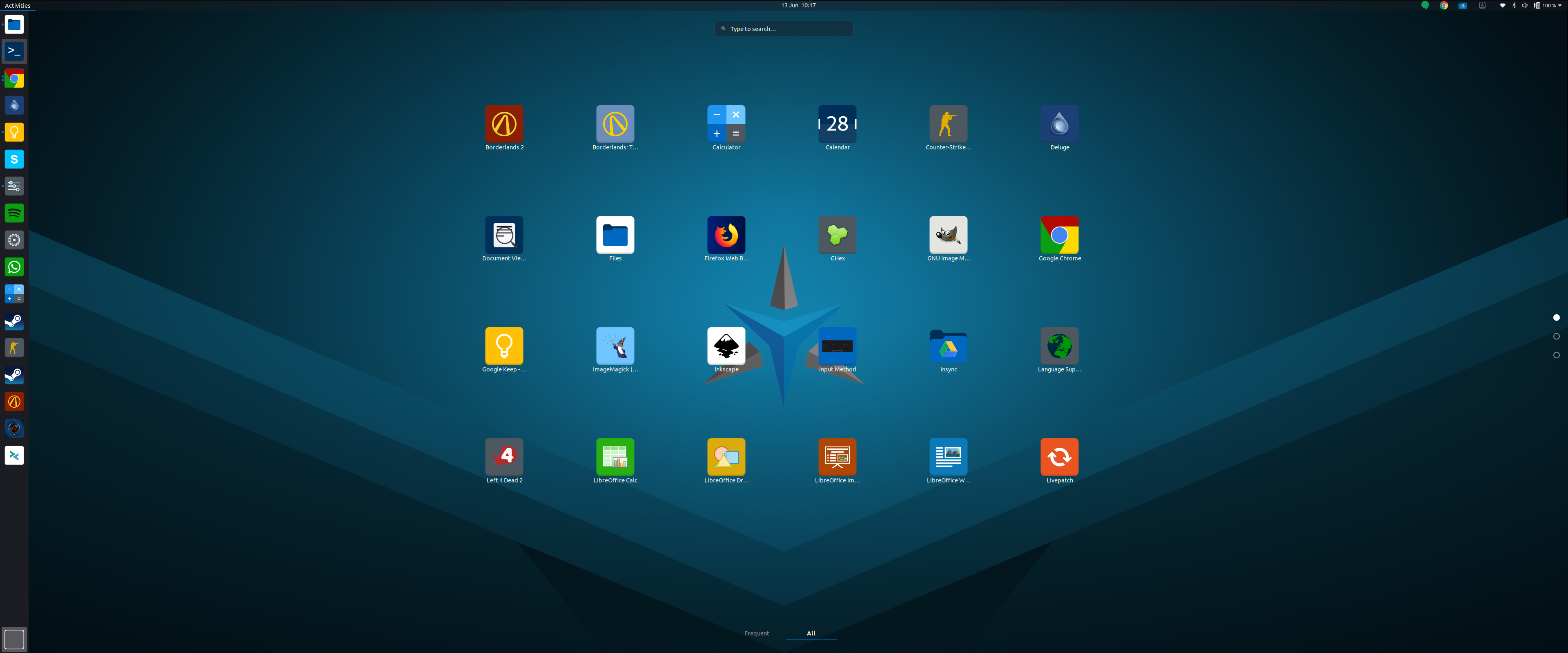Open Spotify from the dock
The image size is (1568, 653).
pyautogui.click(x=14, y=213)
